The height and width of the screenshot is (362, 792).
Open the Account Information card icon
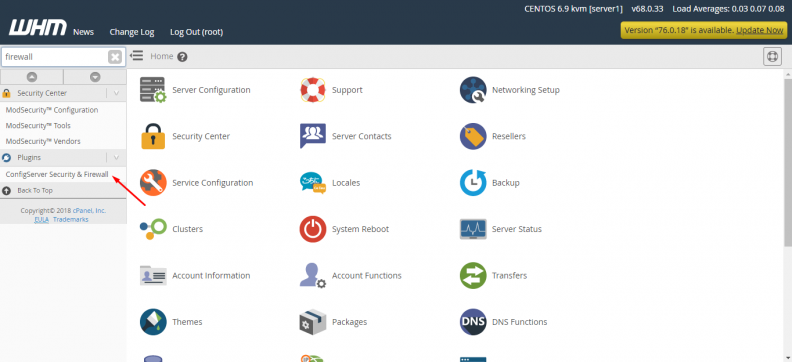point(153,276)
